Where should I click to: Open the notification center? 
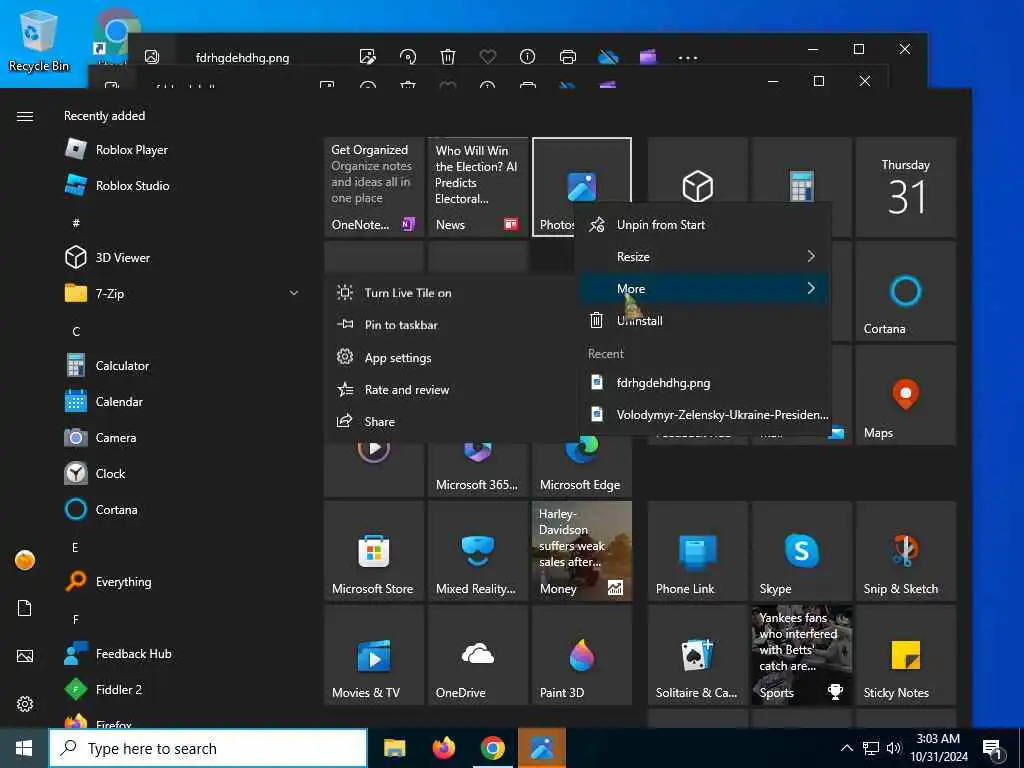click(x=993, y=749)
